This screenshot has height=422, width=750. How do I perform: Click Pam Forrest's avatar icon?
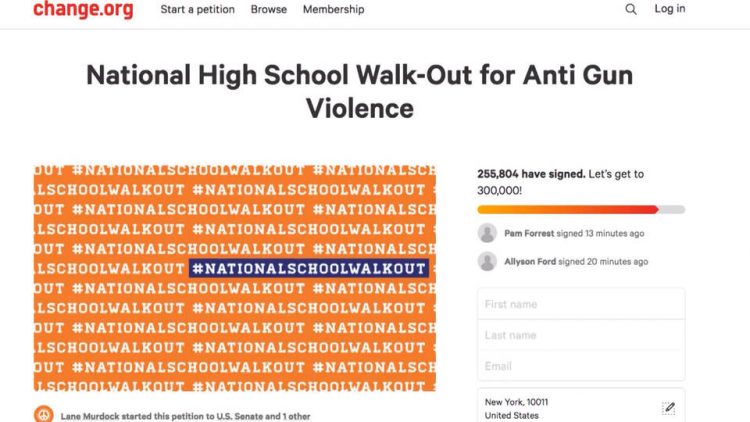coord(487,233)
